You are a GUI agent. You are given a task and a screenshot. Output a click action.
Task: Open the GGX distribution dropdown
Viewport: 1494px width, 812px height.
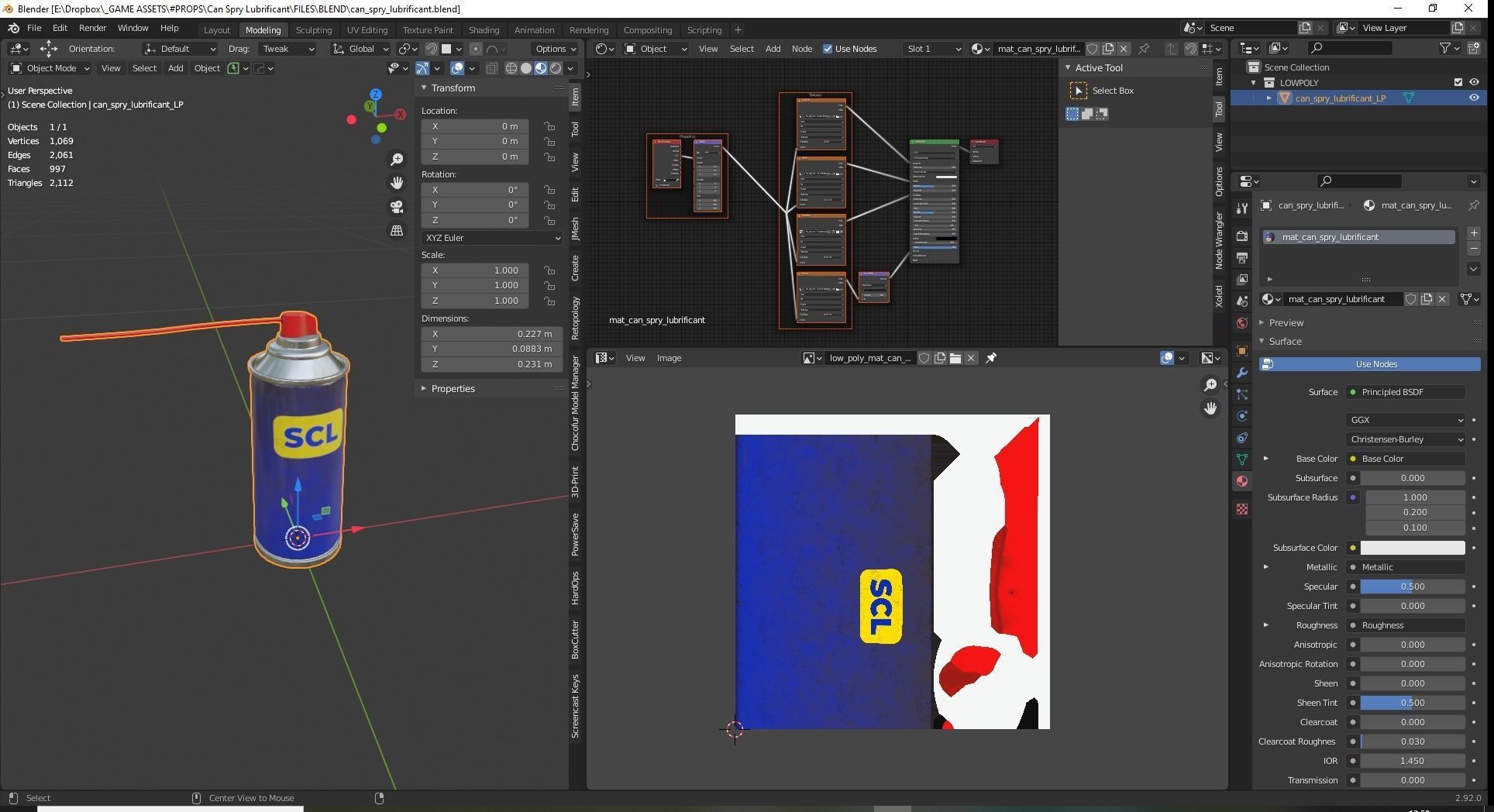1405,420
